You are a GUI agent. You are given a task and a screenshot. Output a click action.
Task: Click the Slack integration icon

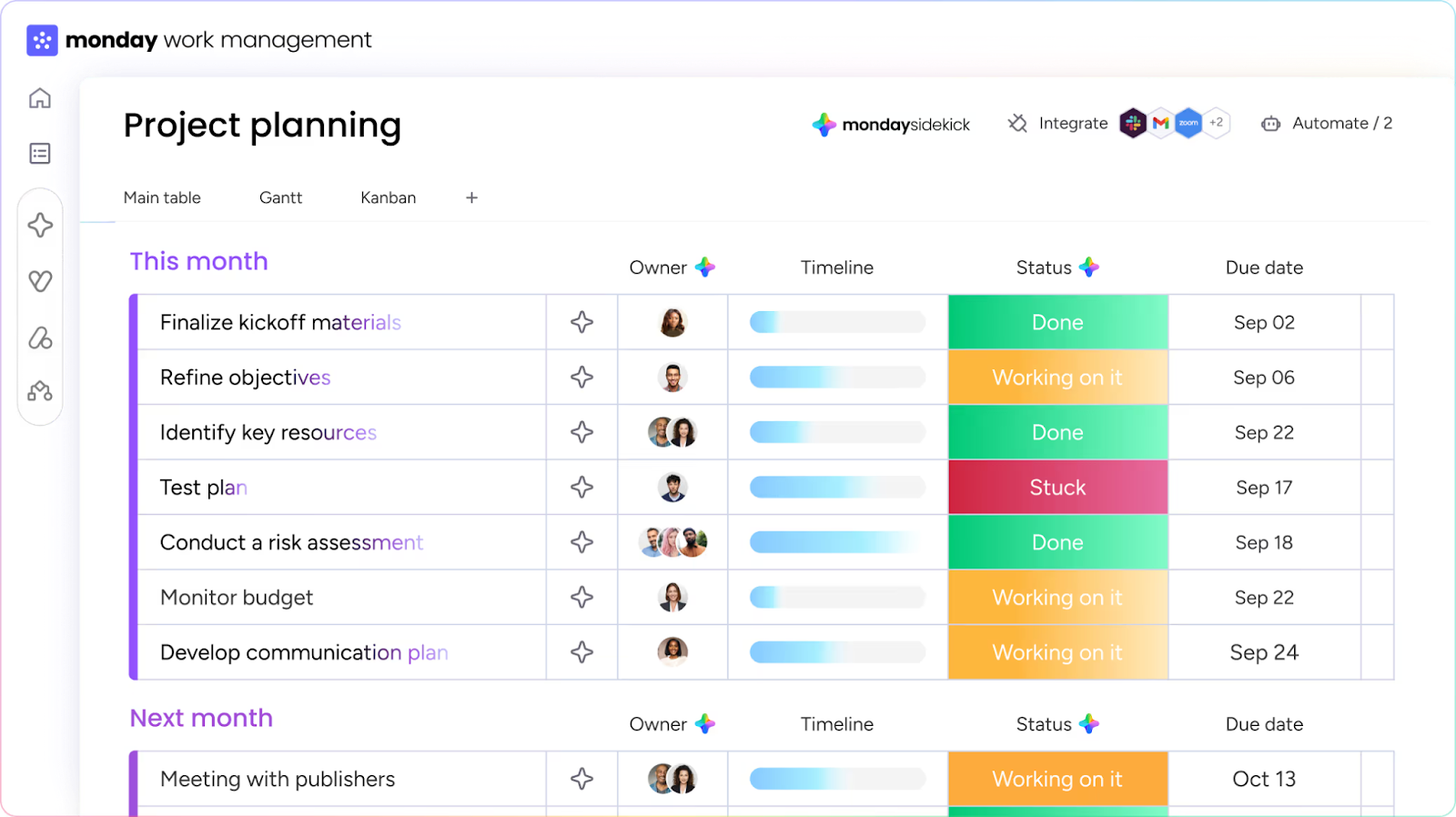[x=1133, y=123]
